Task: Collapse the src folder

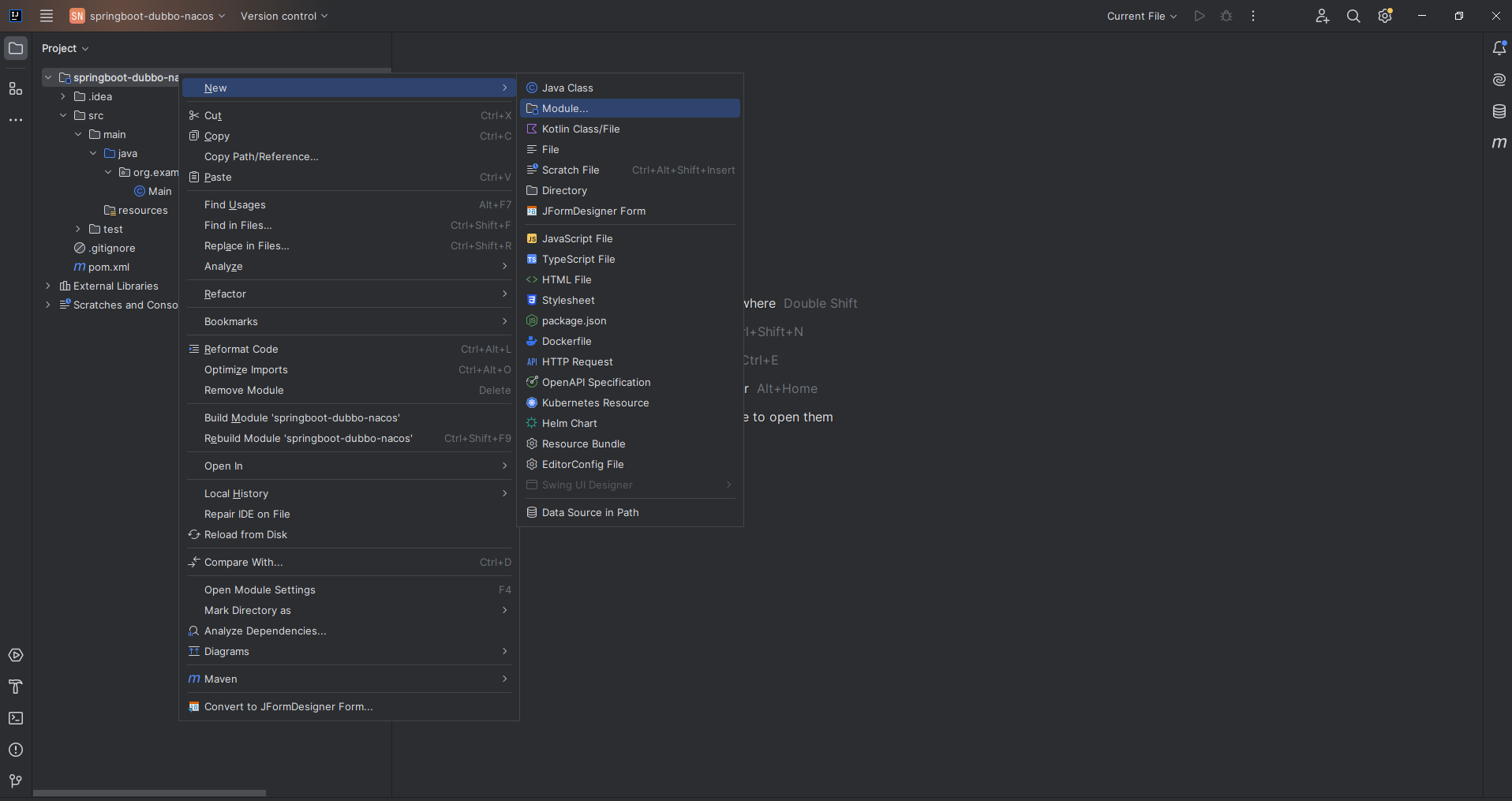Action: 63,115
